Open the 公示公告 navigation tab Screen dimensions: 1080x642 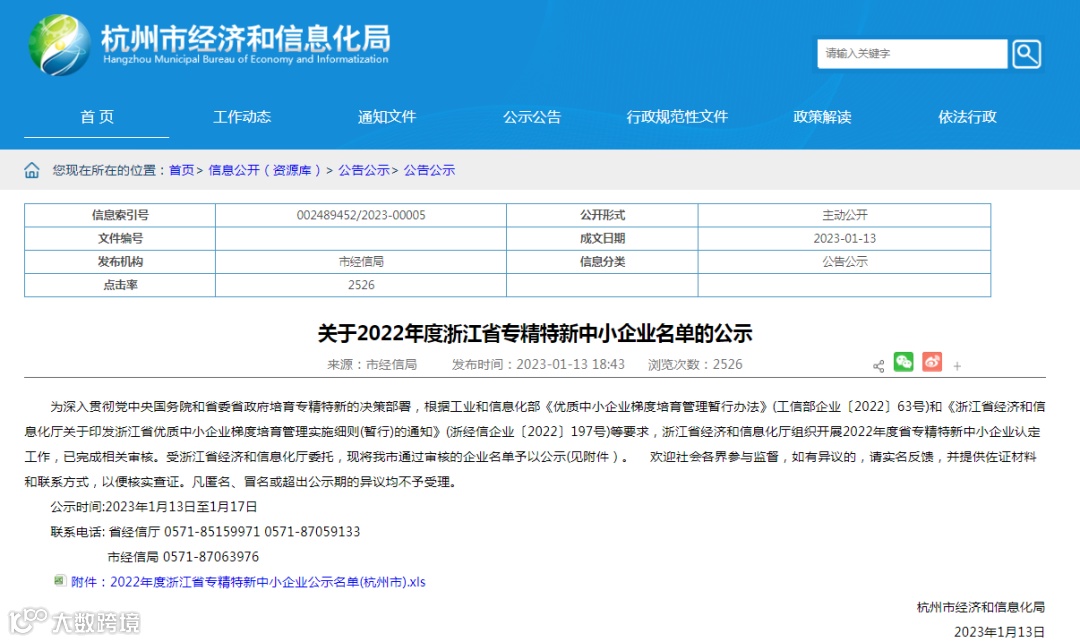tap(532, 117)
